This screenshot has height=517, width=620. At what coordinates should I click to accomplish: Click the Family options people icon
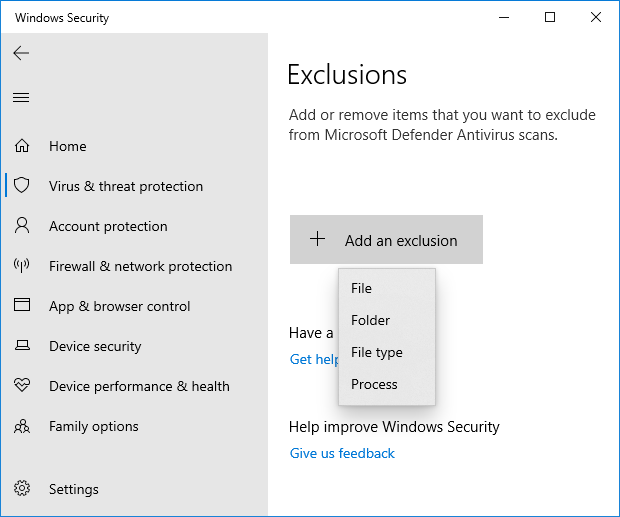tap(21, 426)
